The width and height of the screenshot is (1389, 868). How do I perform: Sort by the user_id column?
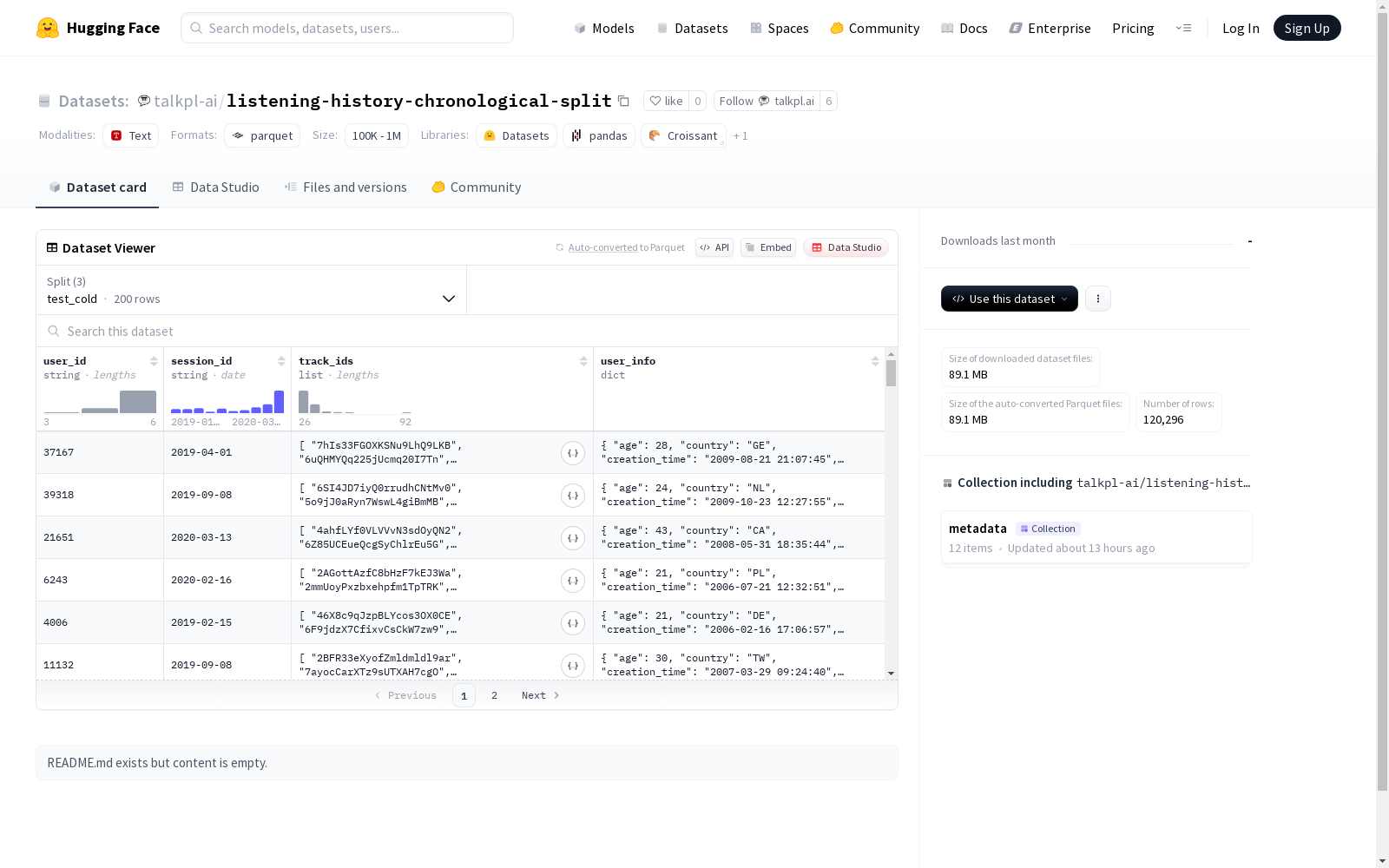click(154, 361)
